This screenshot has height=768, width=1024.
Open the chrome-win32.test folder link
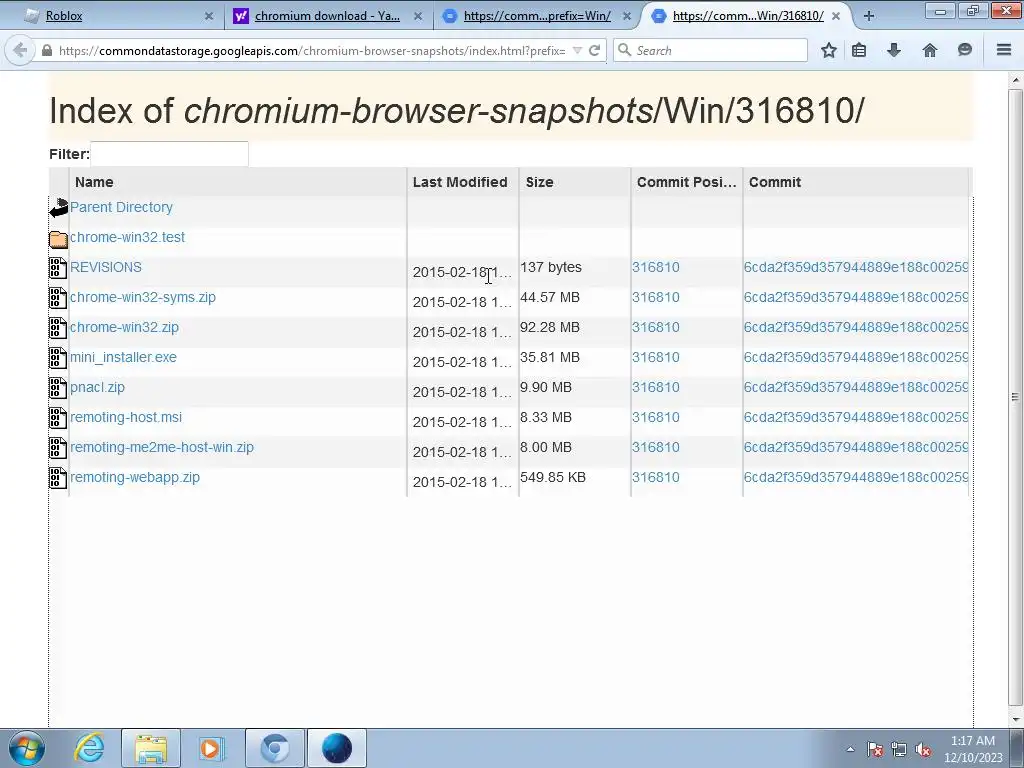127,237
